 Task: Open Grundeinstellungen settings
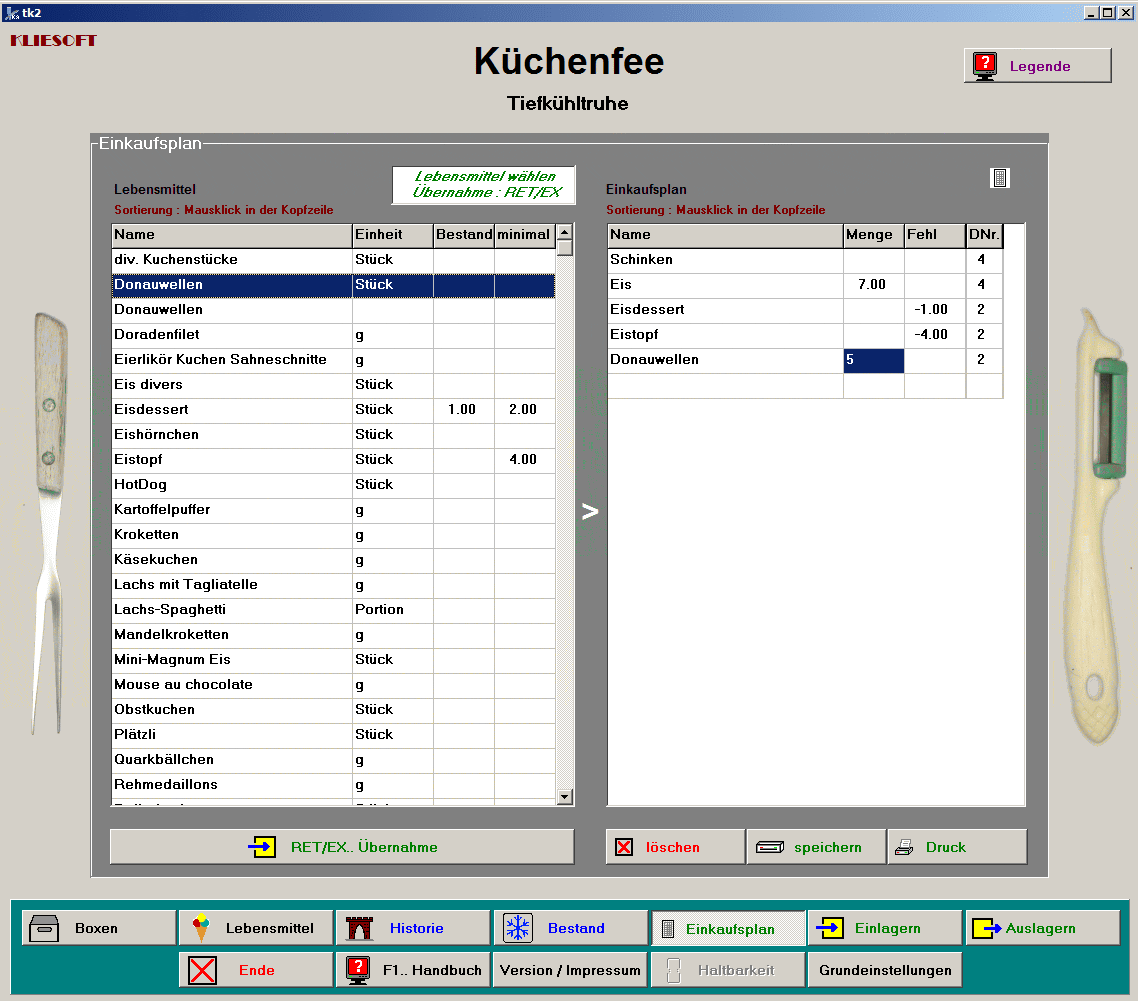coord(885,970)
